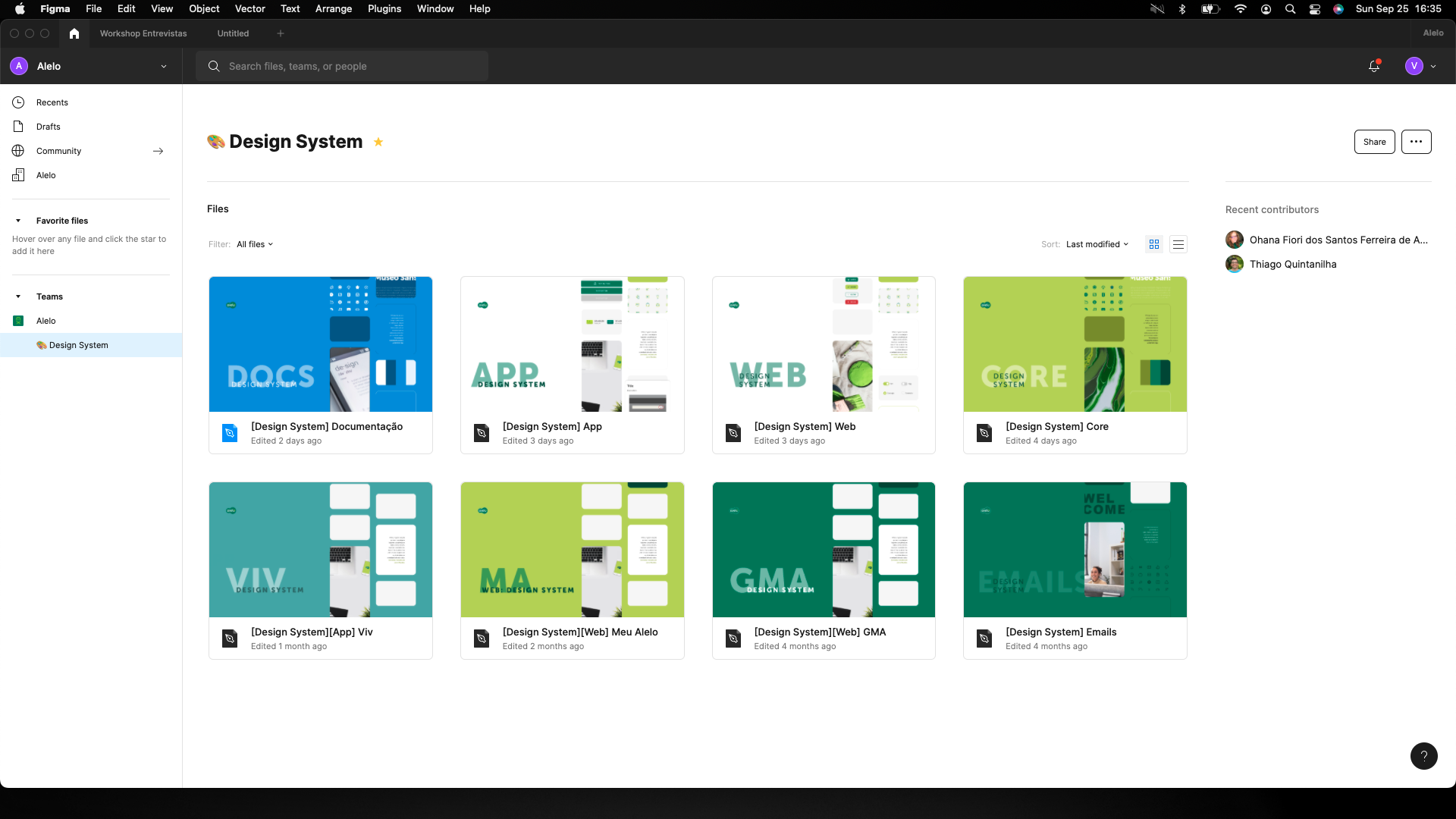Click the Community globe icon
This screenshot has width=1456, height=819.
pos(18,151)
